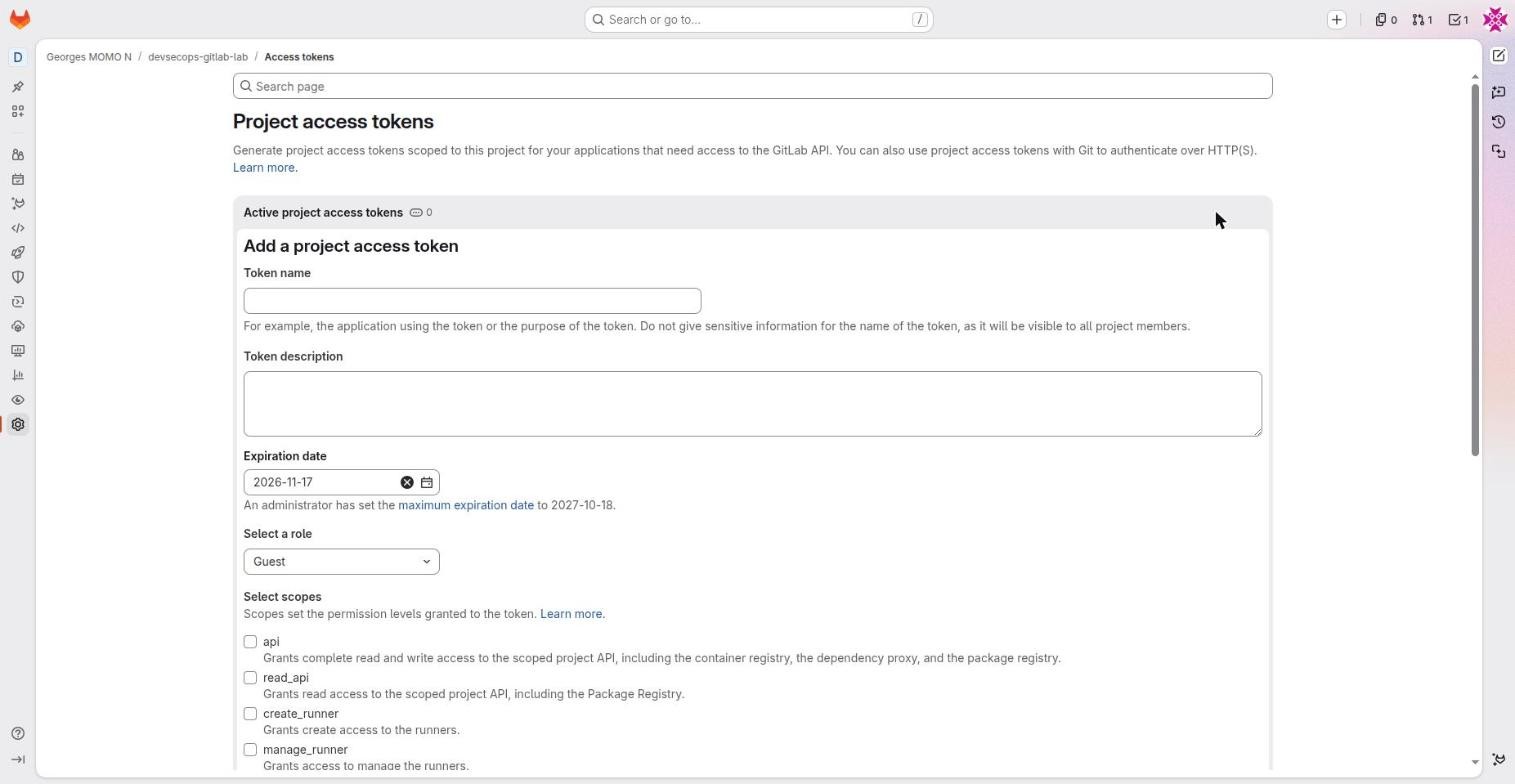Open merge requests counter icon
The width and height of the screenshot is (1515, 784).
pyautogui.click(x=1422, y=19)
